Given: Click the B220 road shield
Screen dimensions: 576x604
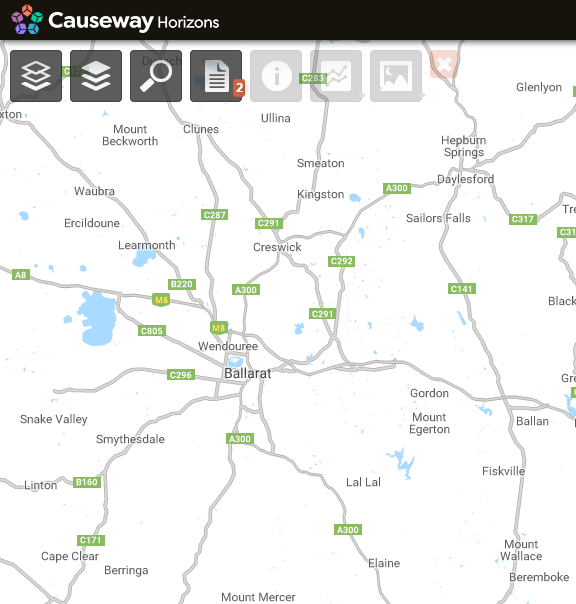Looking at the screenshot, I should click(x=182, y=284).
